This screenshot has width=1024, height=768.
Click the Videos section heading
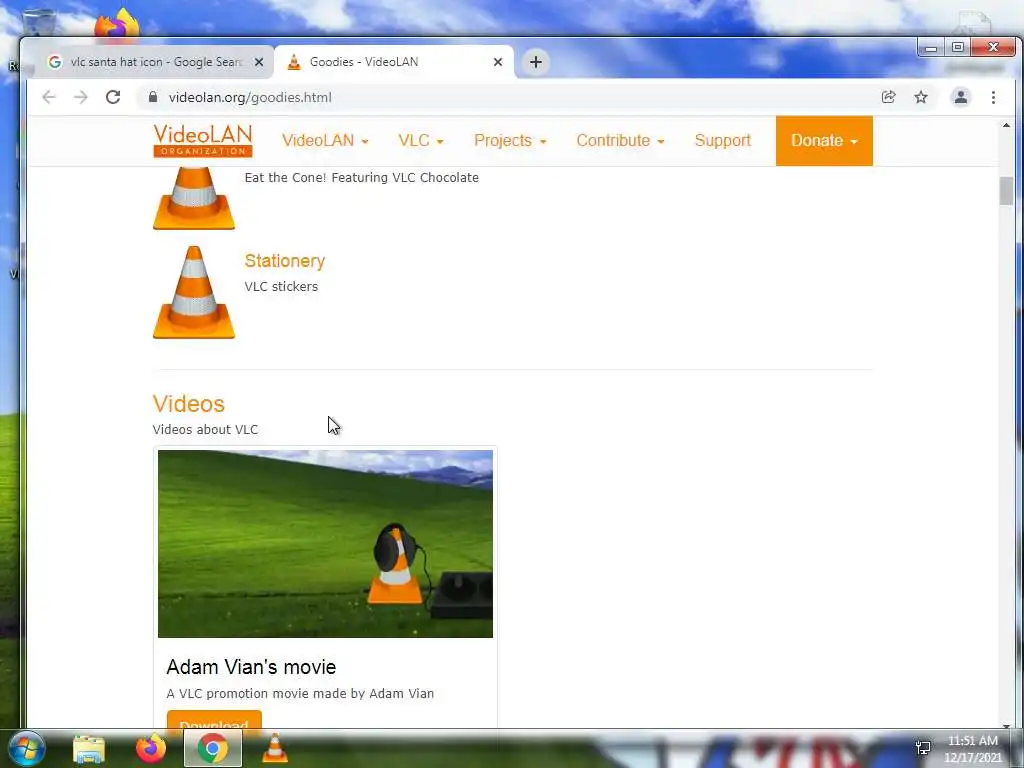coord(189,404)
